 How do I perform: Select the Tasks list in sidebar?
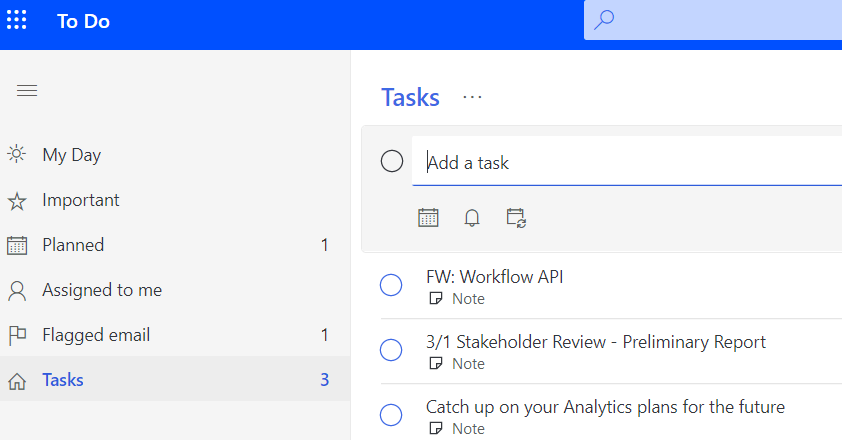click(x=63, y=380)
